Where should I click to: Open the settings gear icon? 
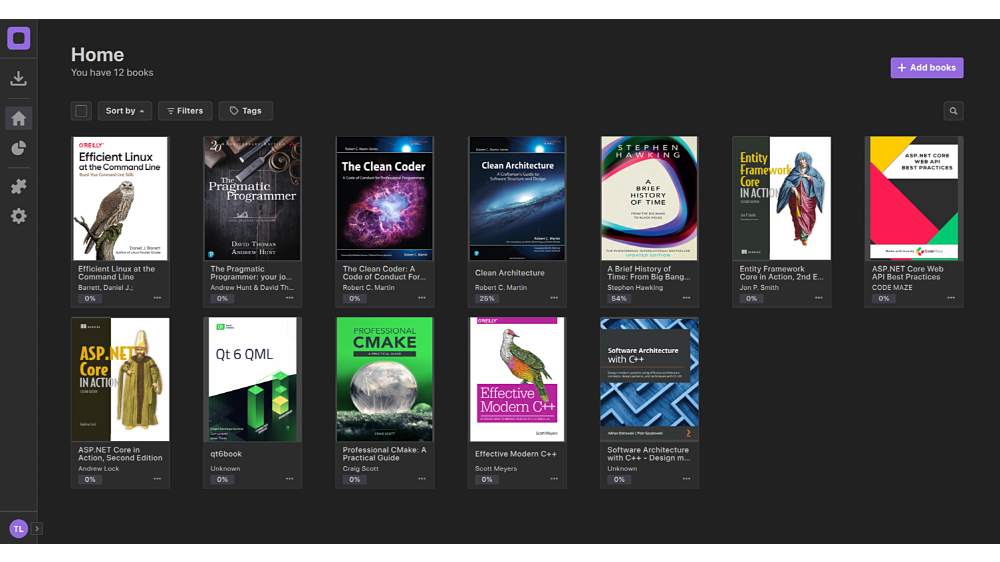(x=18, y=216)
